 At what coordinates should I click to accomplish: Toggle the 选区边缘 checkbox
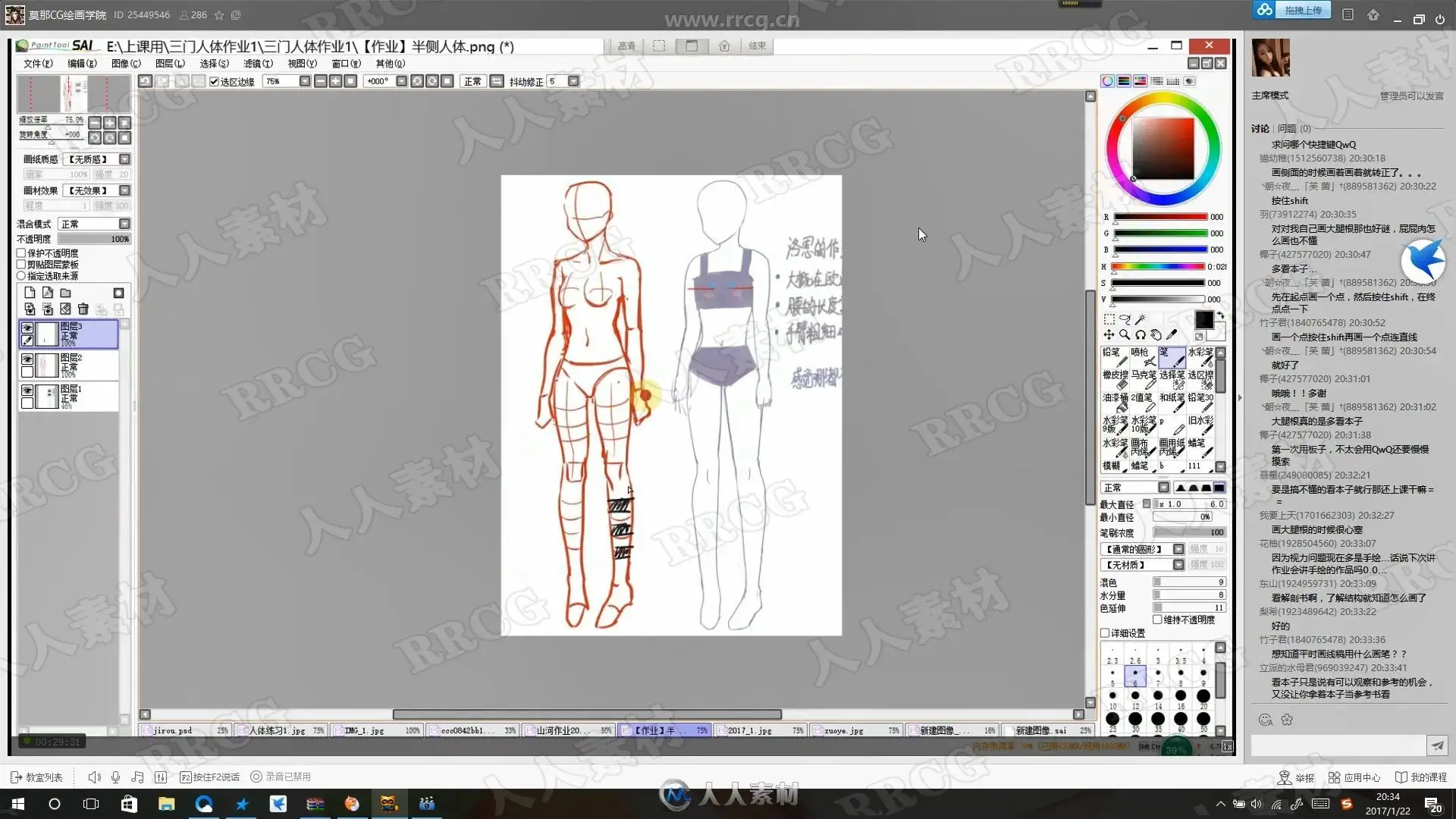pos(214,81)
